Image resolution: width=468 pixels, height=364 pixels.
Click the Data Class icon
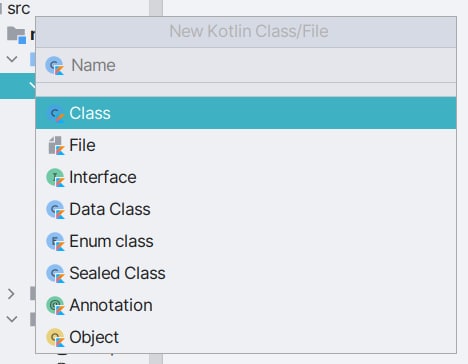55,210
